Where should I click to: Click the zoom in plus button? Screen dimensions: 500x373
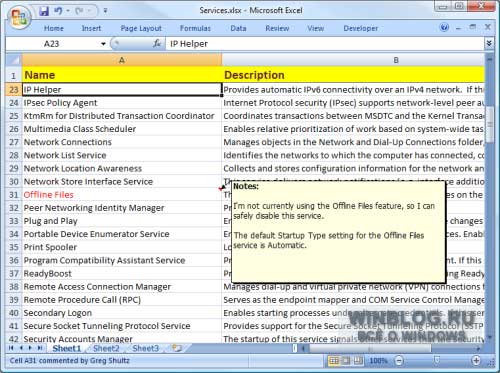pos(476,360)
